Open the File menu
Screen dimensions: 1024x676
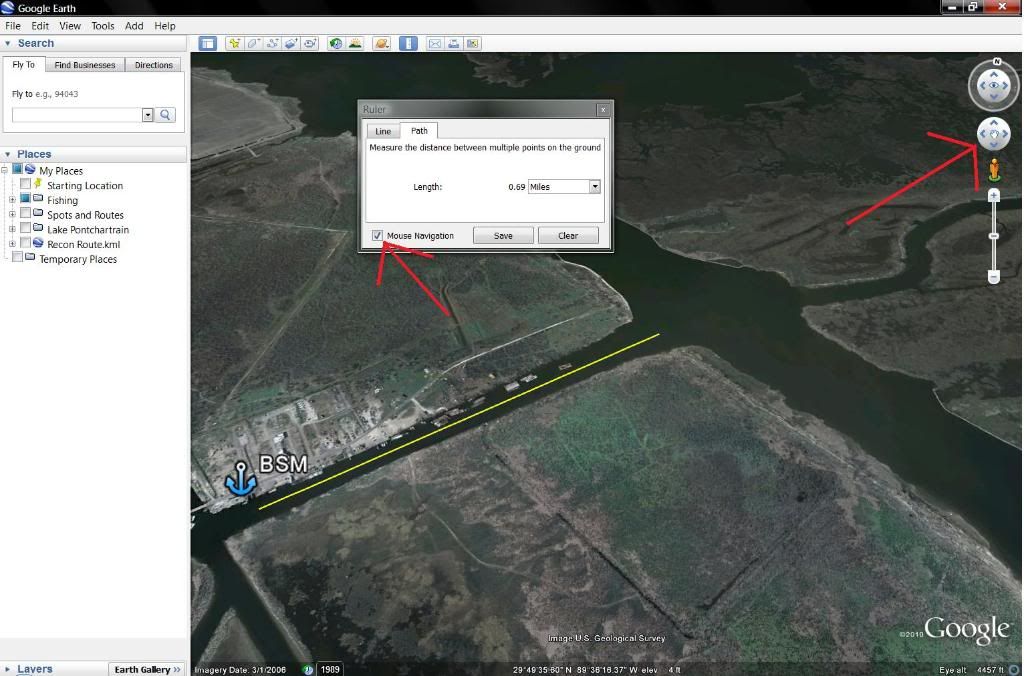13,26
